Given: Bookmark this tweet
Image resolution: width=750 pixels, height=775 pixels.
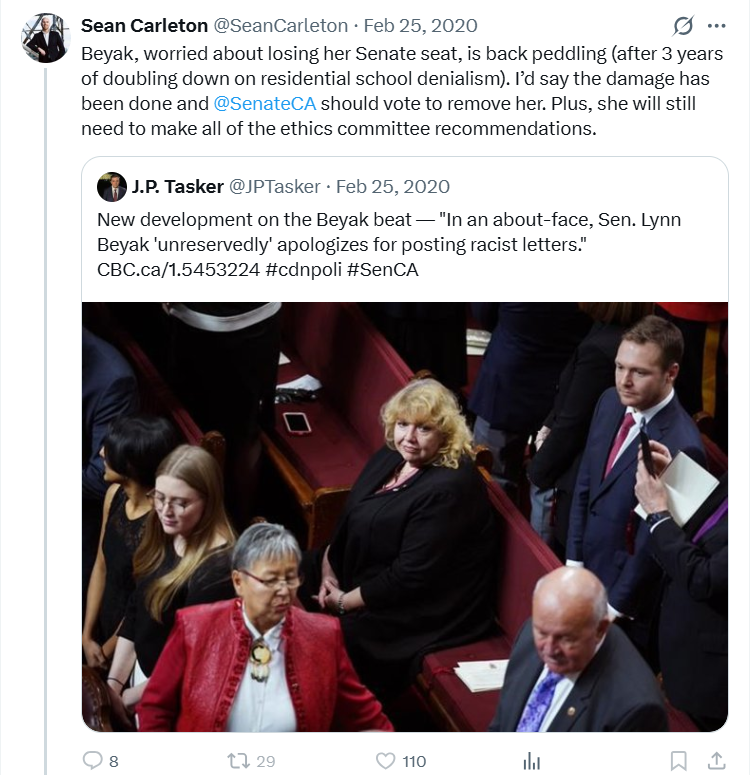Looking at the screenshot, I should coord(678,760).
